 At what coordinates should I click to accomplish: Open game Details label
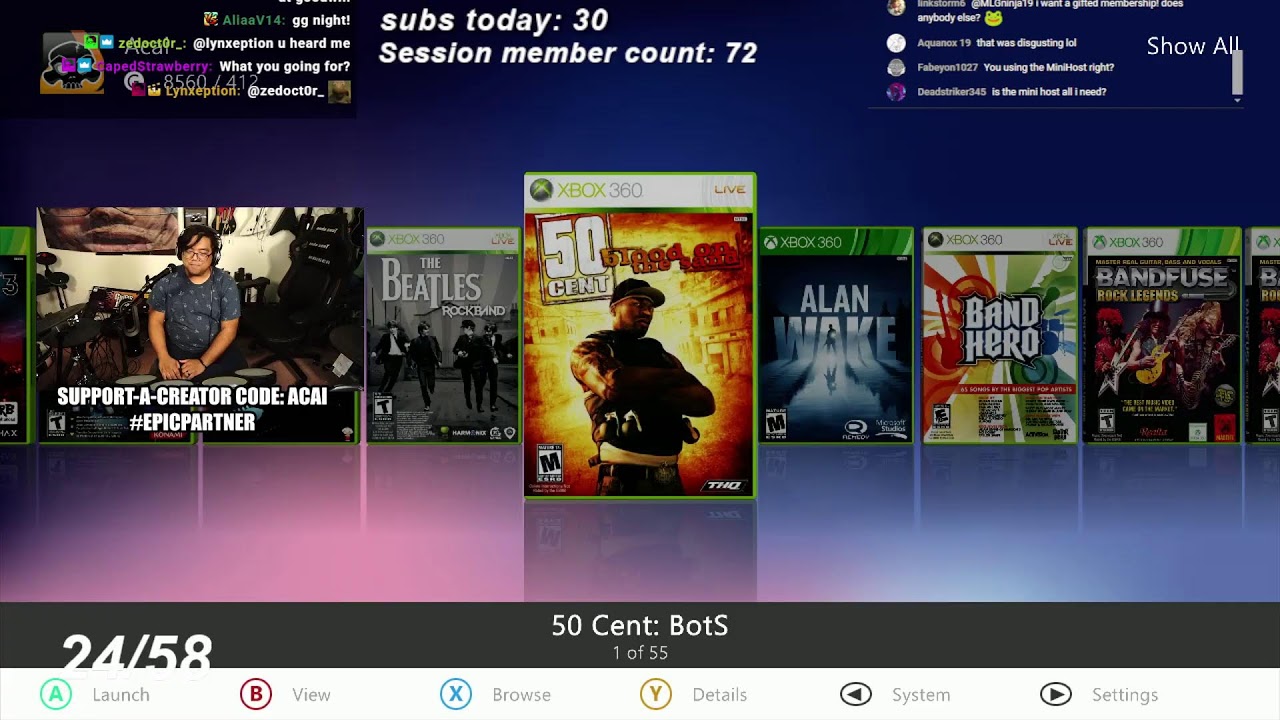(x=719, y=695)
